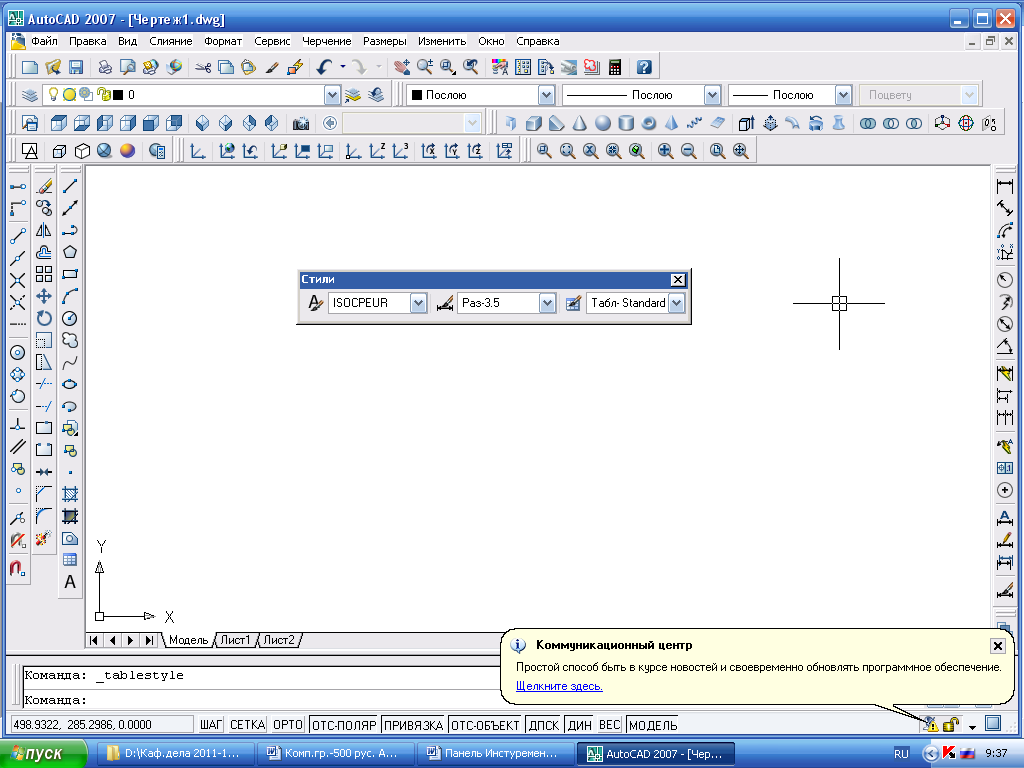Toggle ДПСК dynamic UCS
Image resolution: width=1024 pixels, height=768 pixels.
[x=543, y=724]
